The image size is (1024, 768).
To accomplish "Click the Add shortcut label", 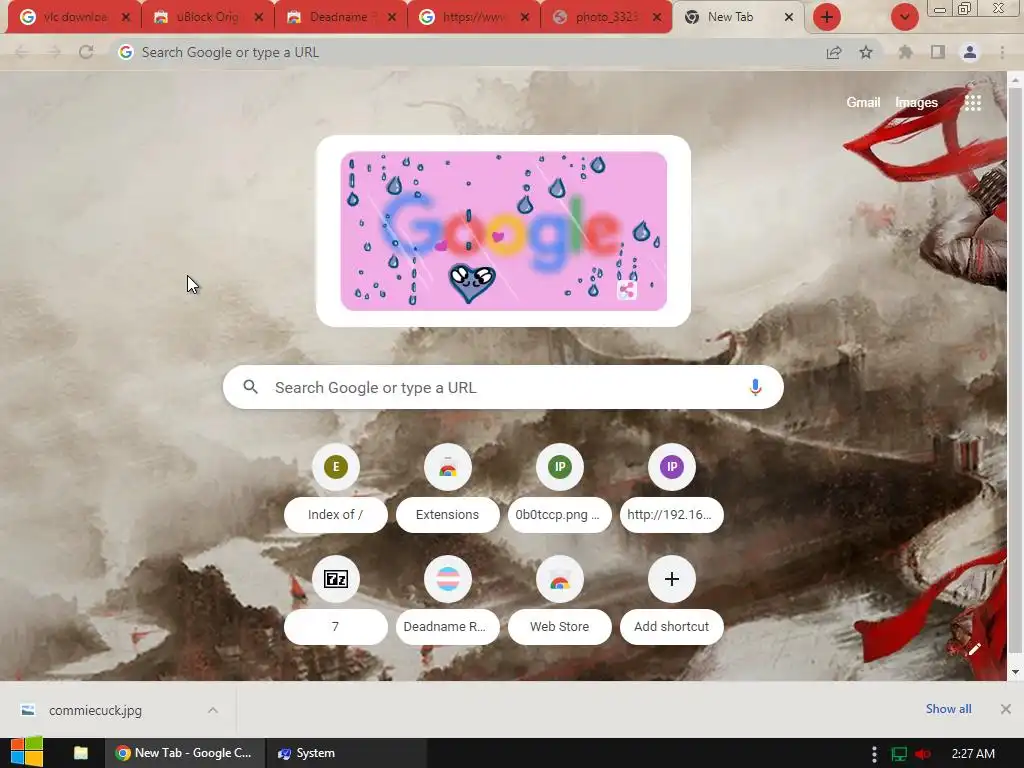I will coord(671,626).
